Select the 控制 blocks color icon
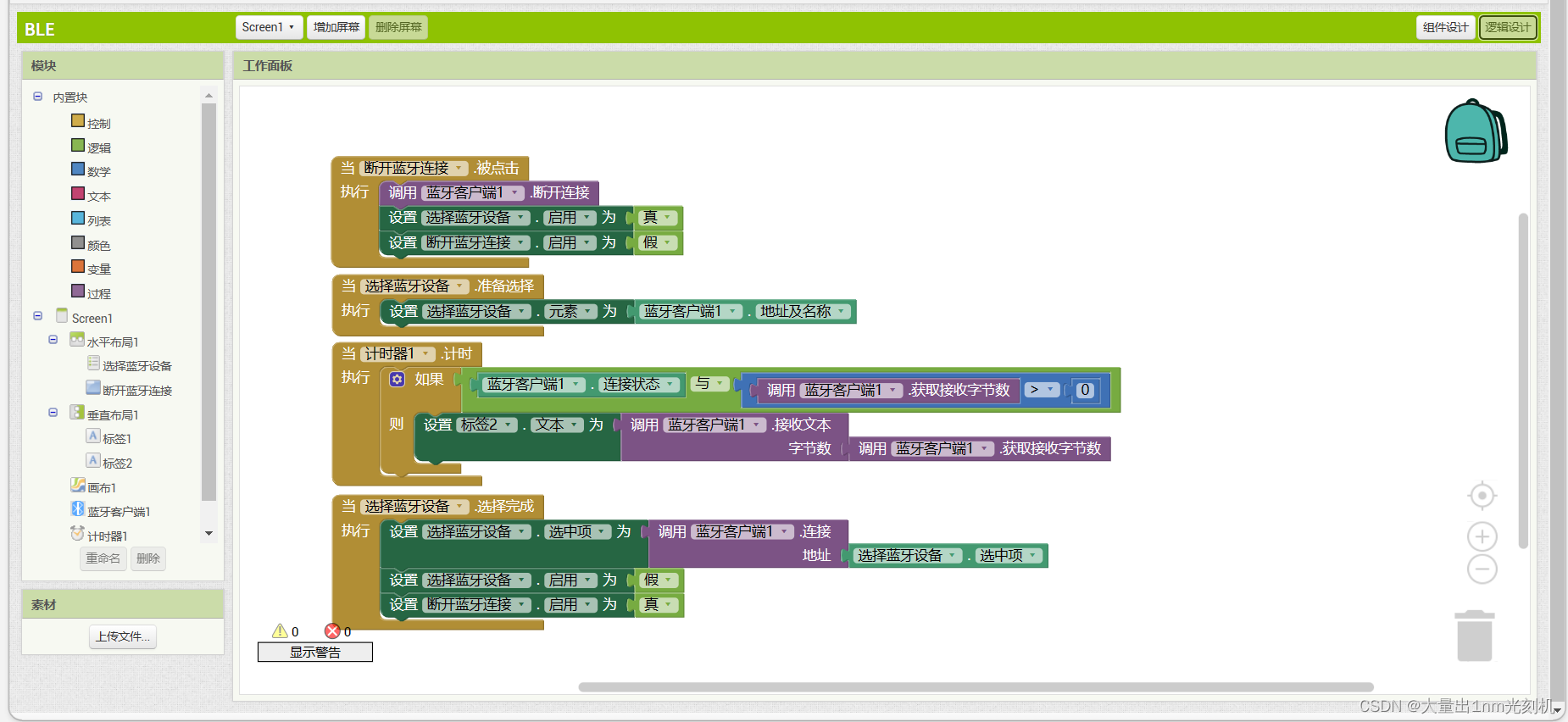 pos(78,121)
